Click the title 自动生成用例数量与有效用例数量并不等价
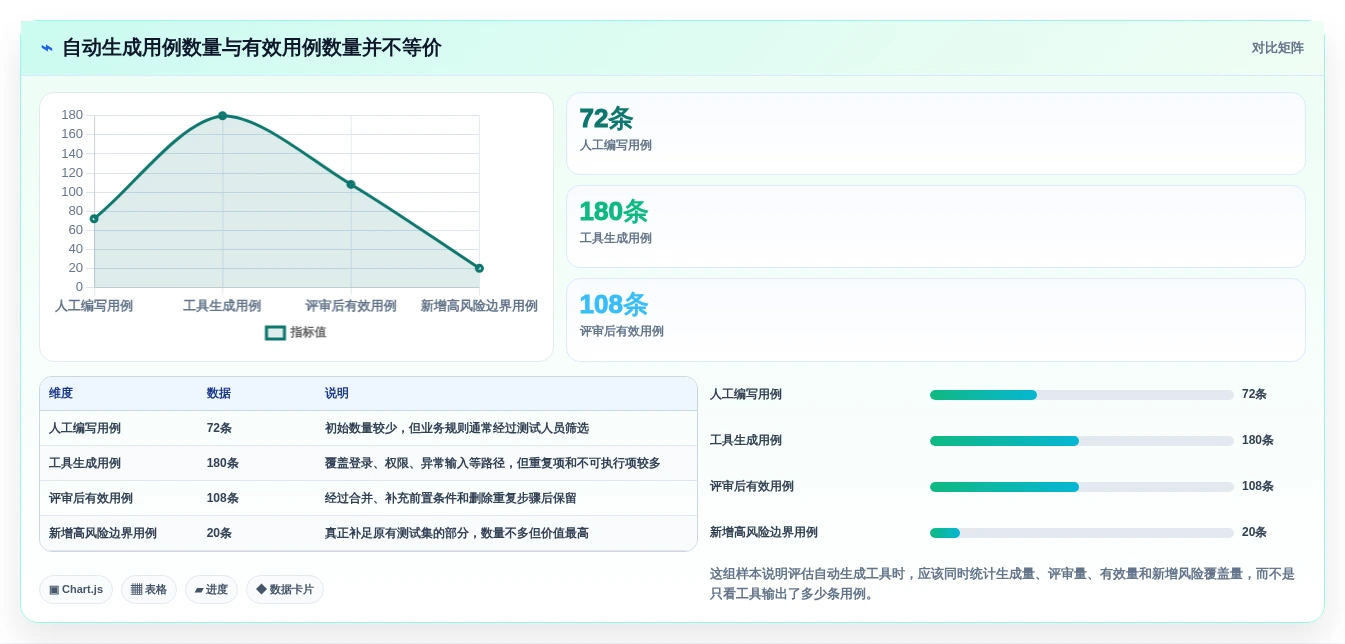Image resolution: width=1345 pixels, height=644 pixels. [x=252, y=48]
